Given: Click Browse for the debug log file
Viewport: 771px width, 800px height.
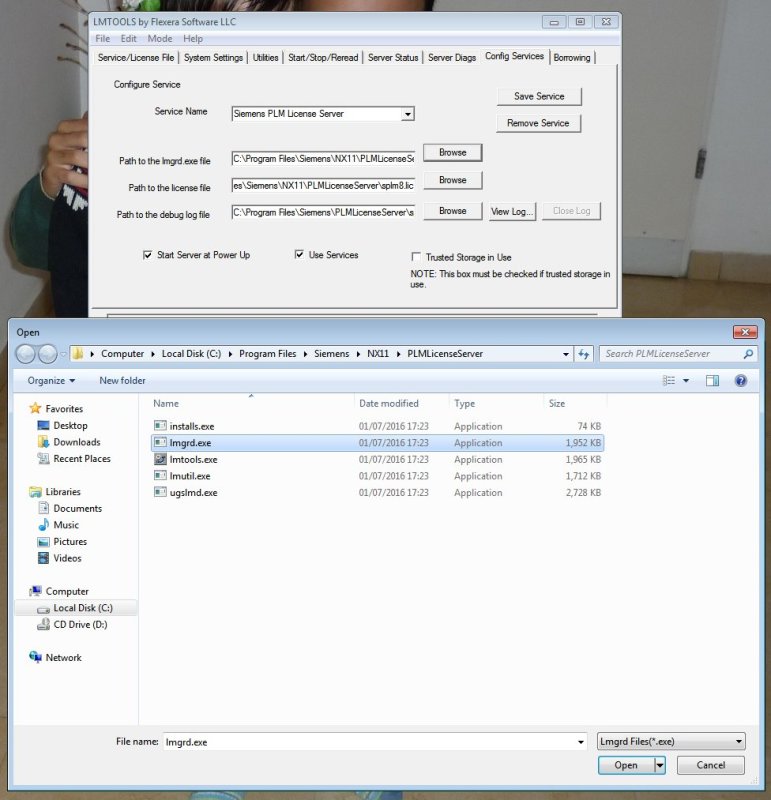Looking at the screenshot, I should point(453,211).
